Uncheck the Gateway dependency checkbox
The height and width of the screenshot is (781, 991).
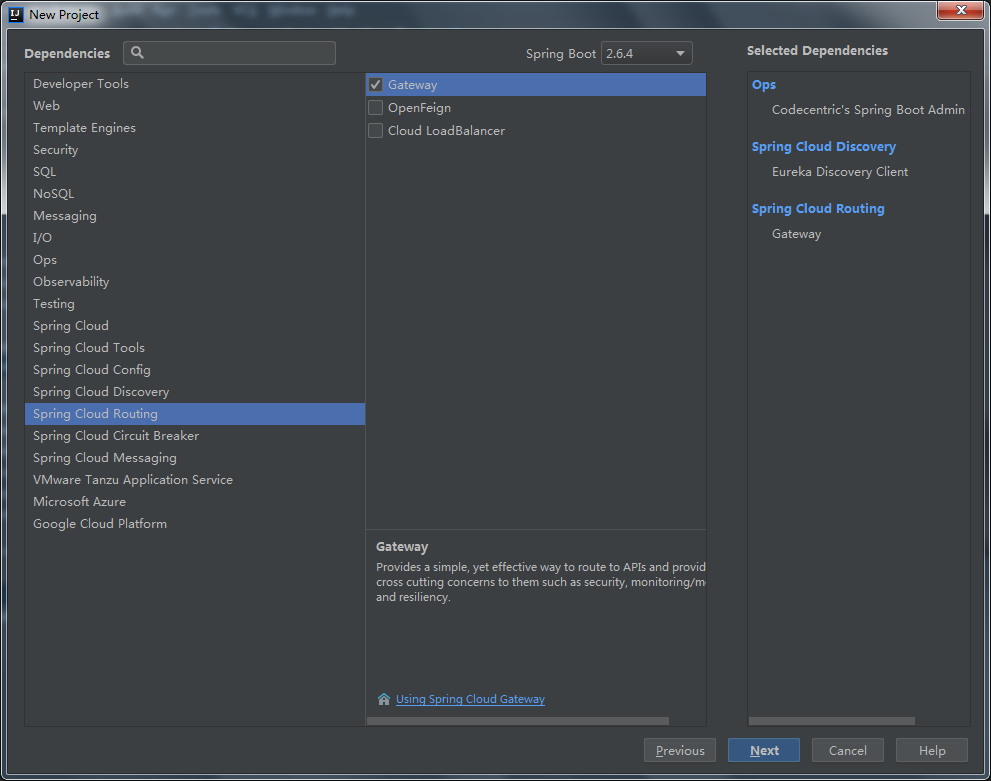tap(375, 85)
